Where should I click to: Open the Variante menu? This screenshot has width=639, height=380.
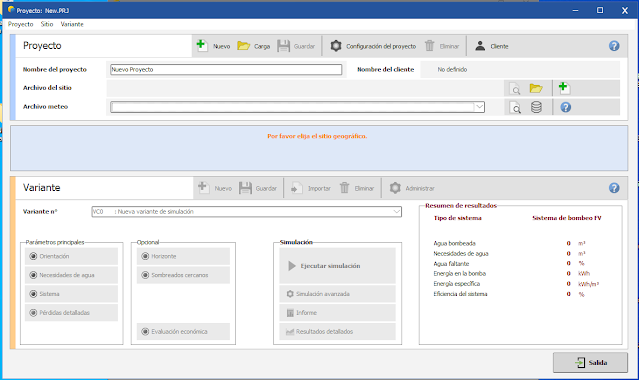coord(72,24)
